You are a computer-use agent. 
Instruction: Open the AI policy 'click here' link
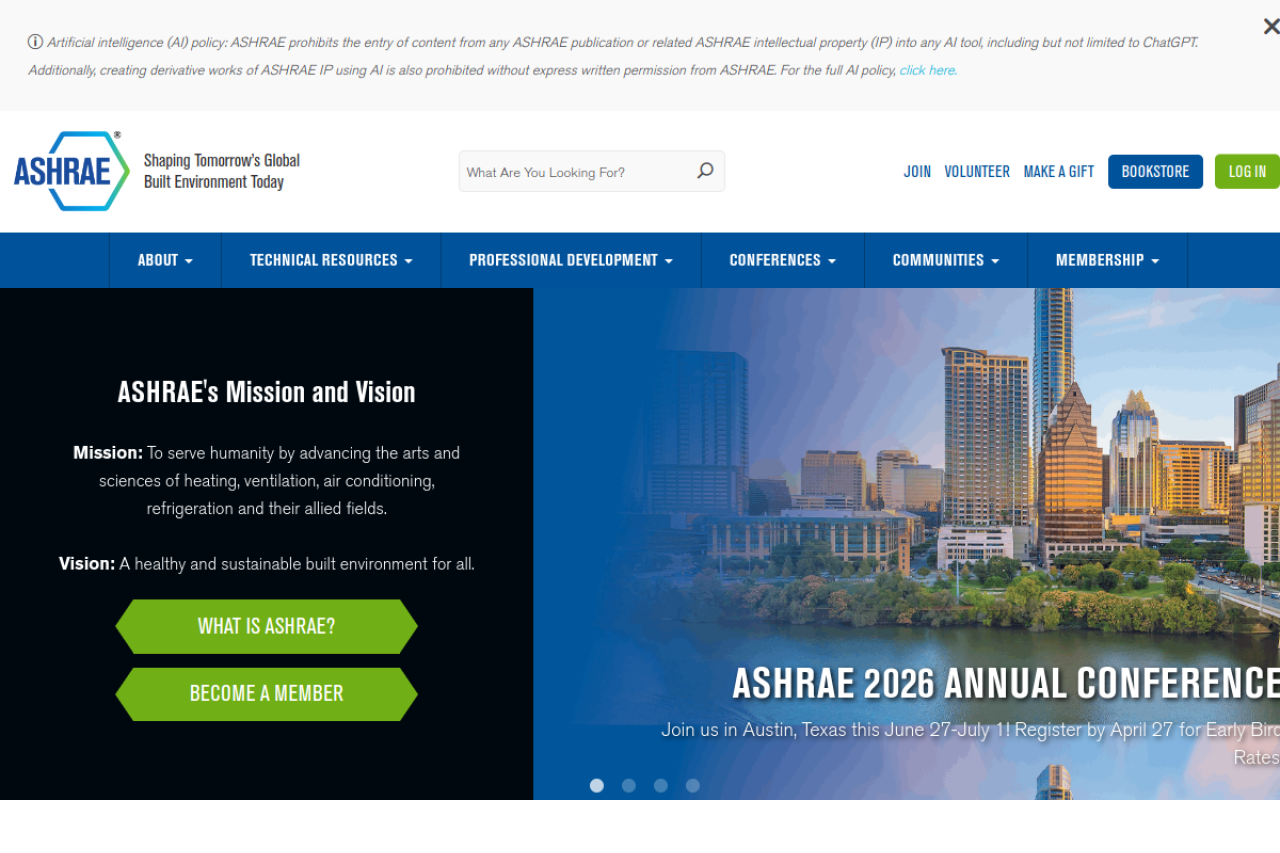point(928,70)
